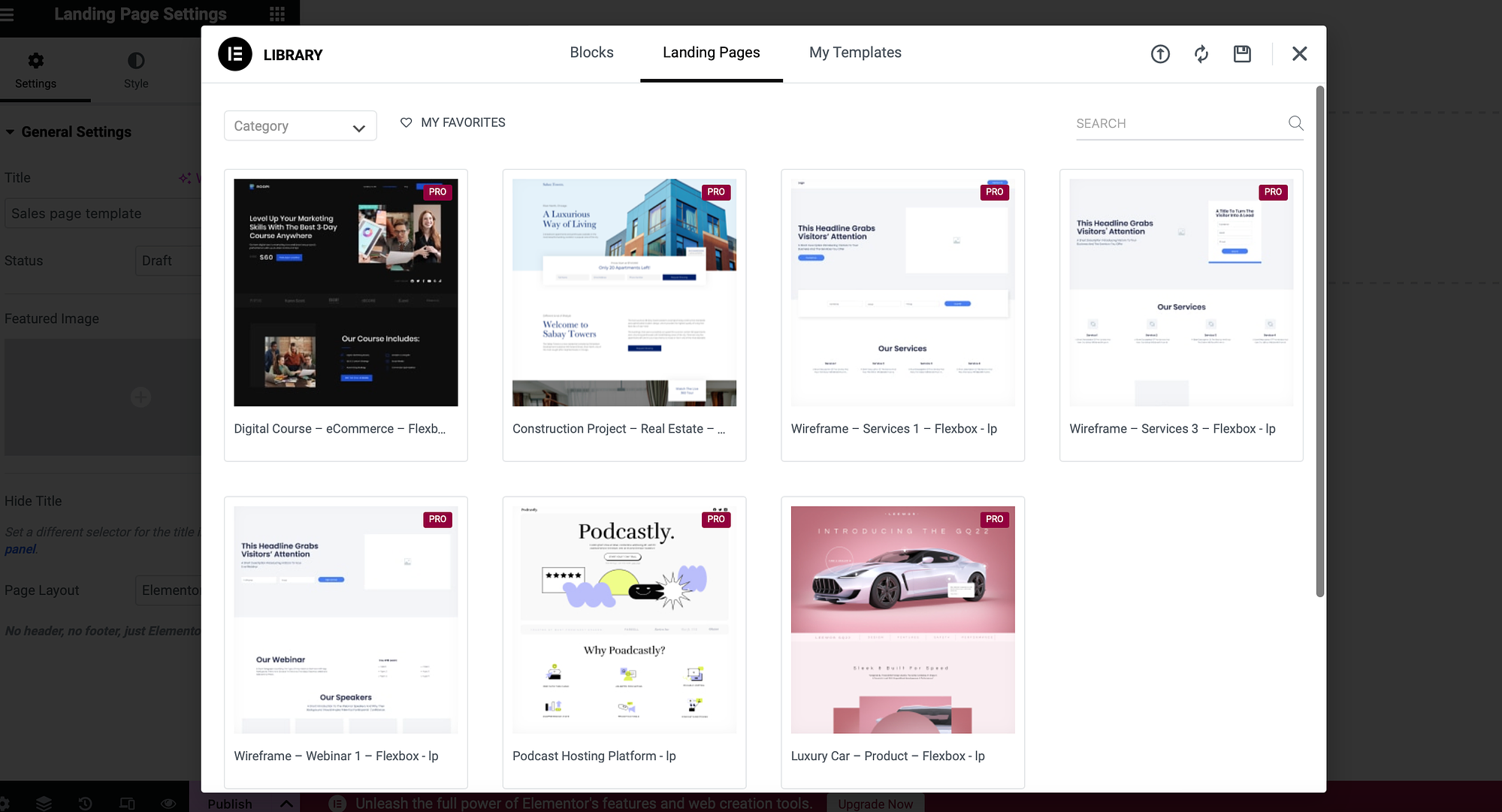Select Digital Course eCommerce template thumbnail
Screen dimensions: 1502x812
pyautogui.click(x=346, y=292)
